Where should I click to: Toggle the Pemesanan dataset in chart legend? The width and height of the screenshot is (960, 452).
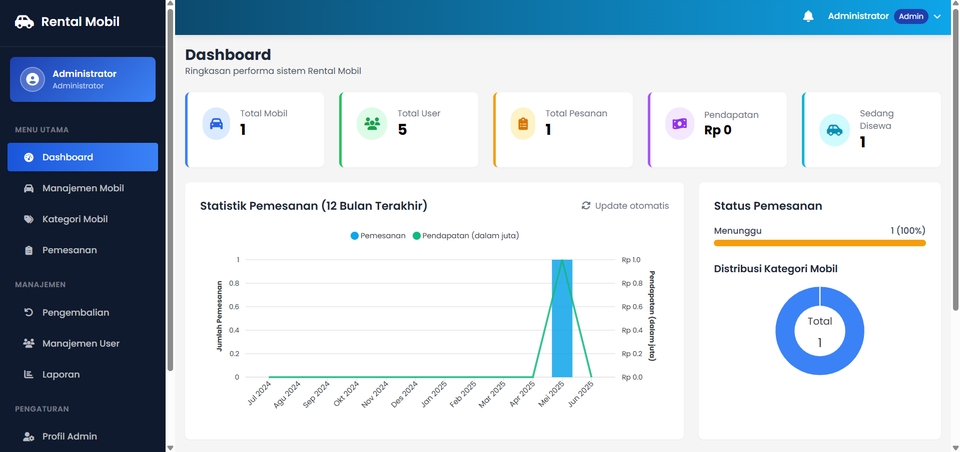pos(378,236)
